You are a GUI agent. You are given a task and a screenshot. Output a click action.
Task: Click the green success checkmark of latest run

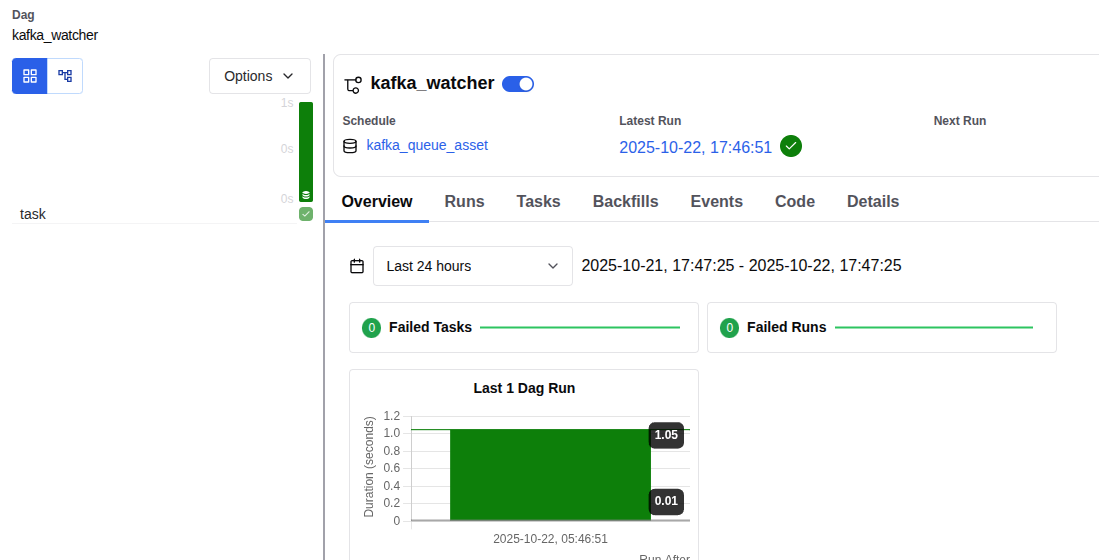click(x=791, y=146)
